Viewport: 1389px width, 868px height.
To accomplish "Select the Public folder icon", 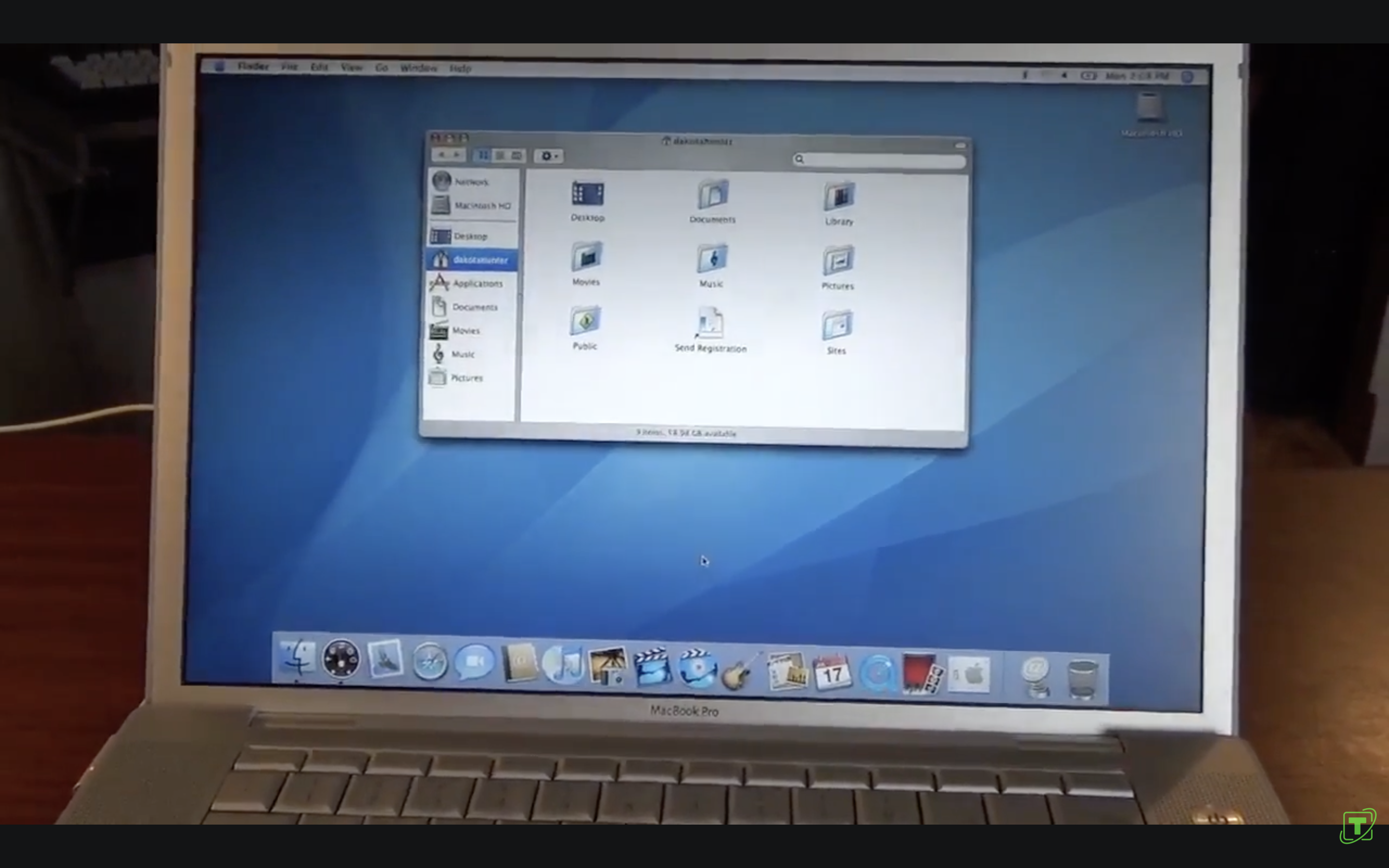I will click(585, 320).
